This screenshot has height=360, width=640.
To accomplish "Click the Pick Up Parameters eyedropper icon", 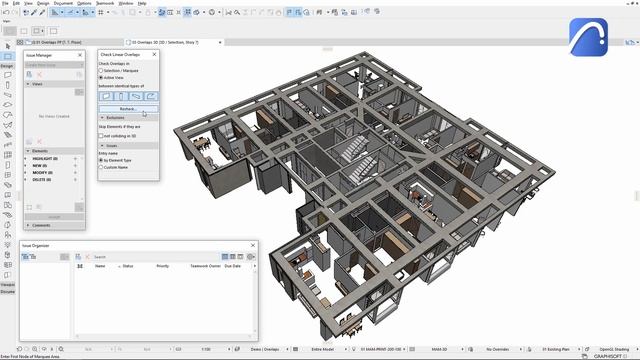I will (x=34, y=12).
